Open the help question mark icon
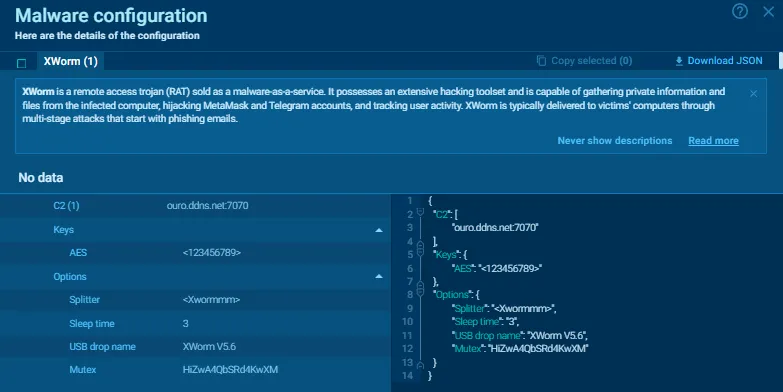Screen dimensions: 783x392 point(740,11)
